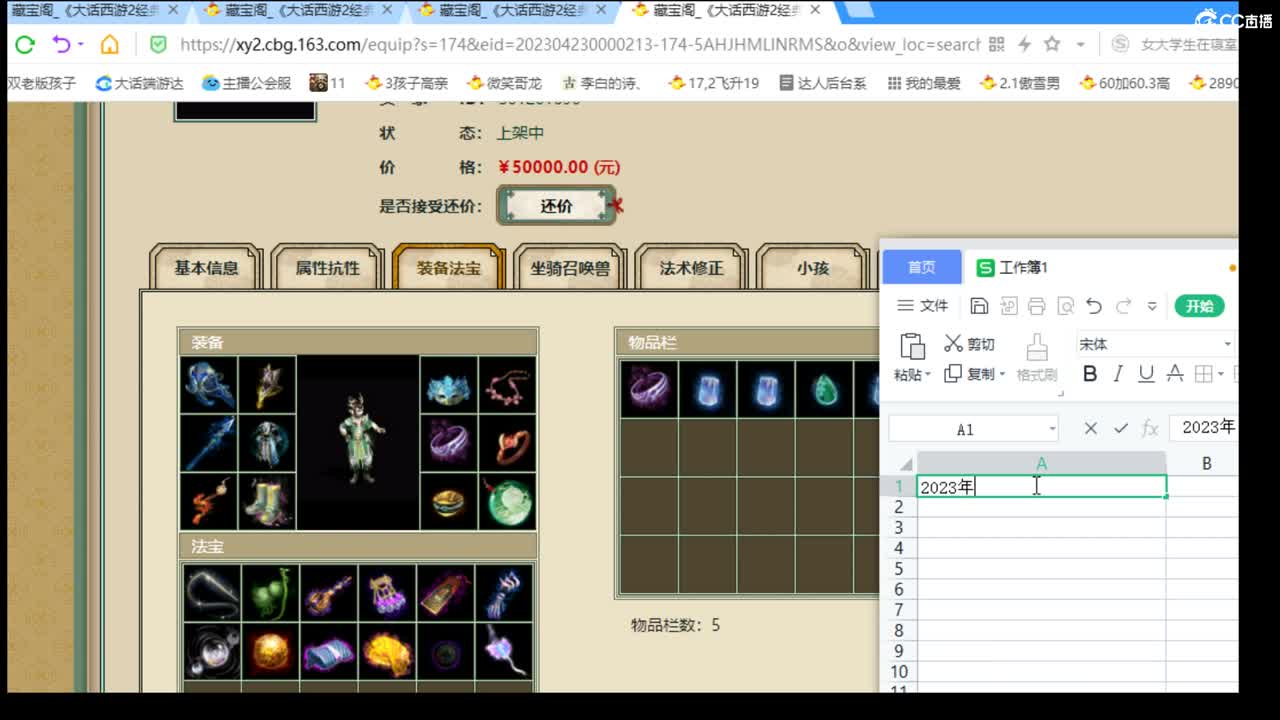
Task: Switch to 属性抗性 tab
Action: coord(327,268)
